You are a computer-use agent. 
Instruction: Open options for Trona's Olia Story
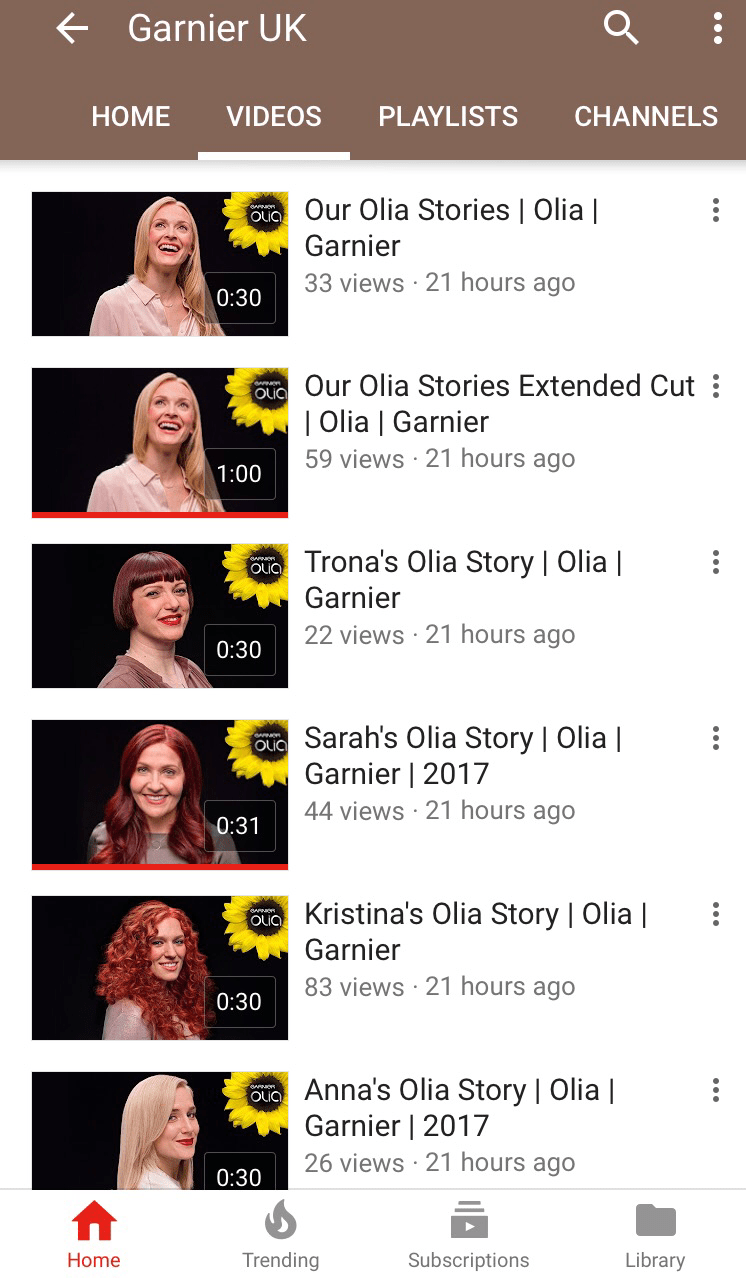pyautogui.click(x=716, y=562)
